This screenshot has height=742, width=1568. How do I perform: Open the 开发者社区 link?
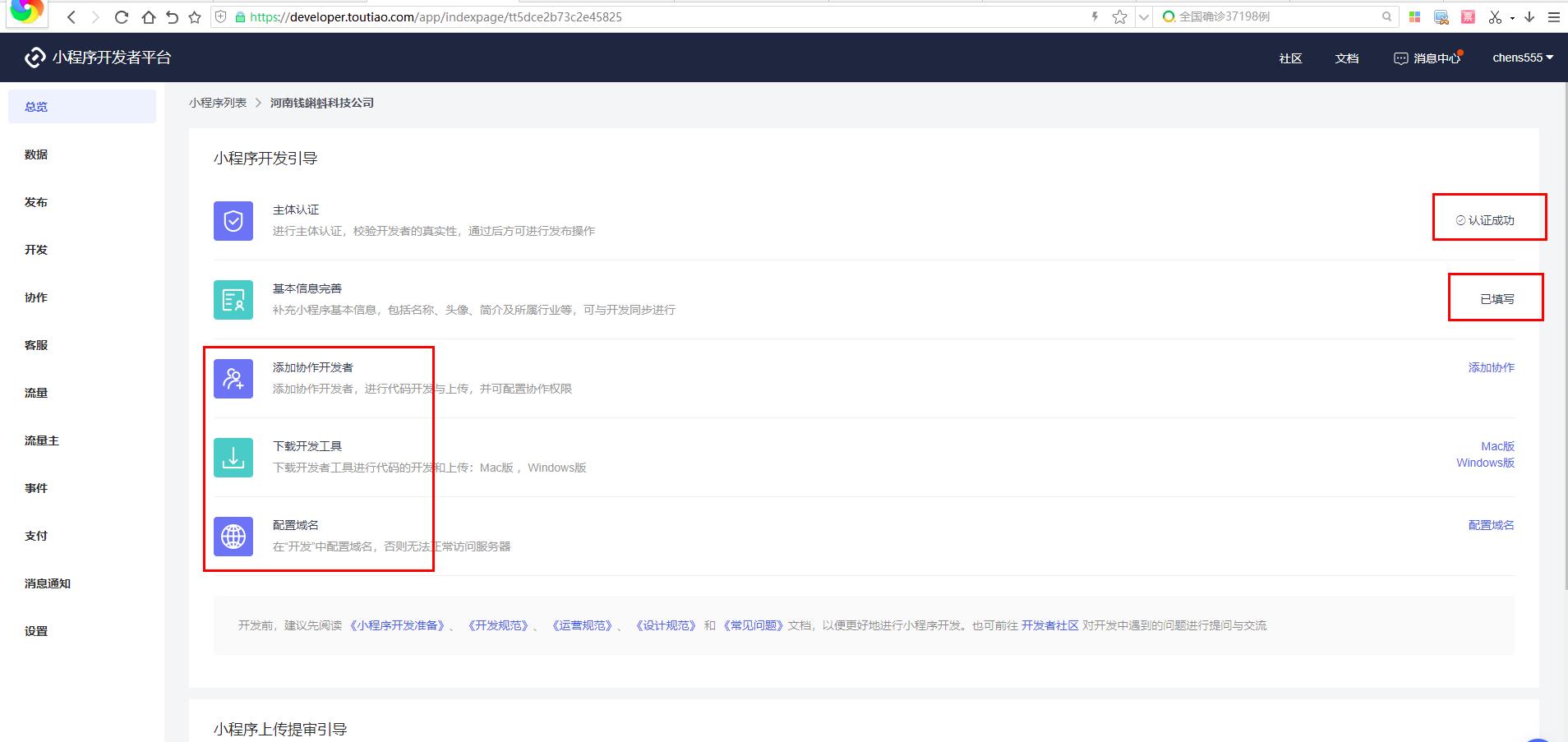coord(1049,625)
